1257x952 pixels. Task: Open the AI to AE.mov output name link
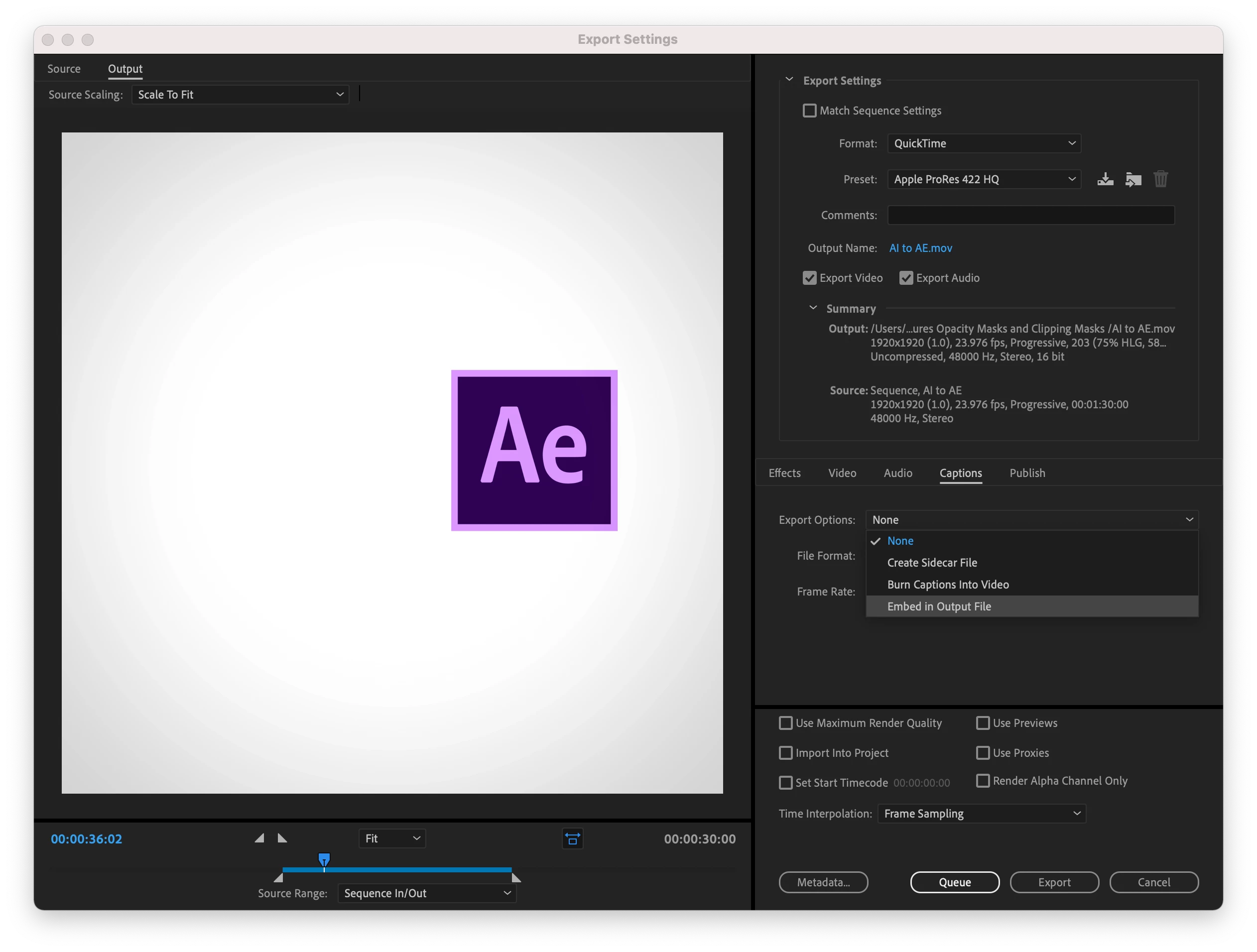(920, 248)
